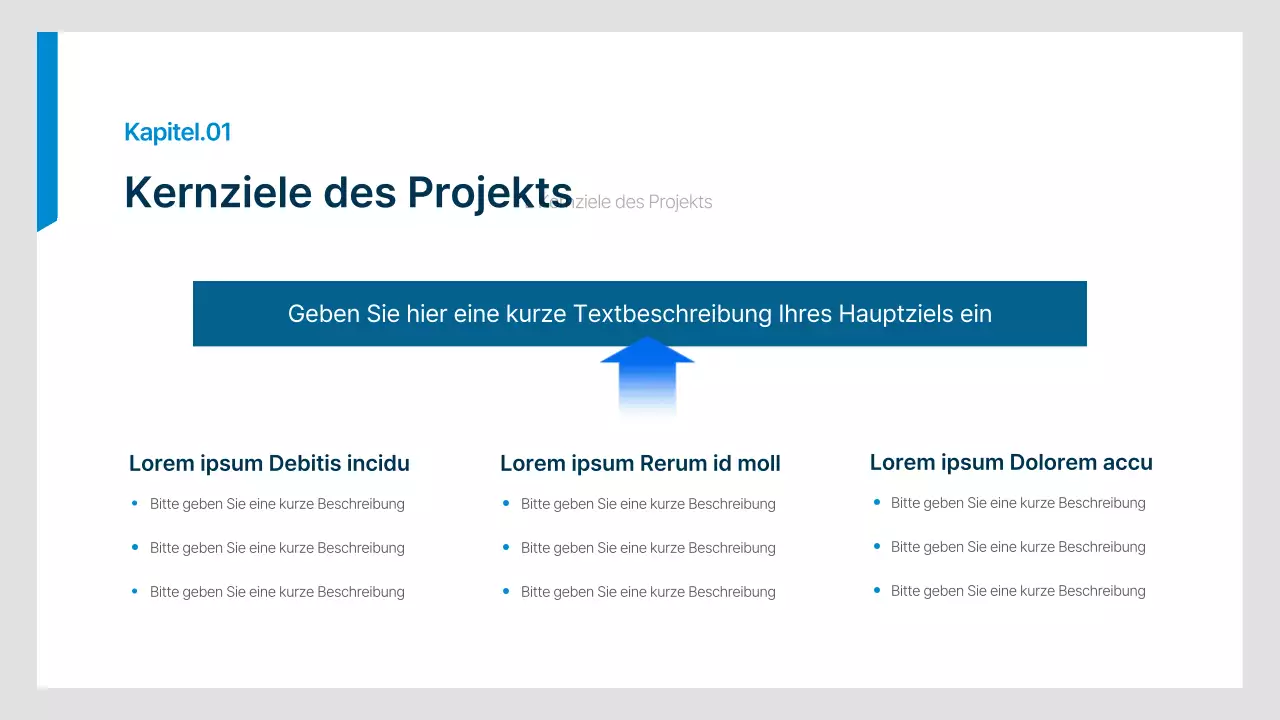Click the second bullet dot under Debitis incidu

(x=135, y=547)
